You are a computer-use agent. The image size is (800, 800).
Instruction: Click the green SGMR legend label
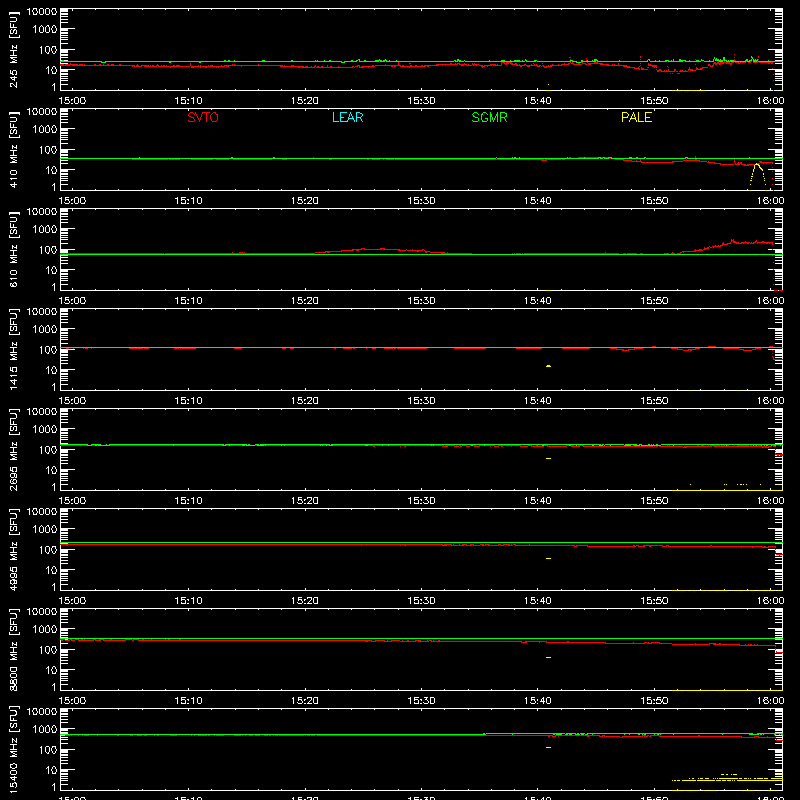pyautogui.click(x=489, y=117)
